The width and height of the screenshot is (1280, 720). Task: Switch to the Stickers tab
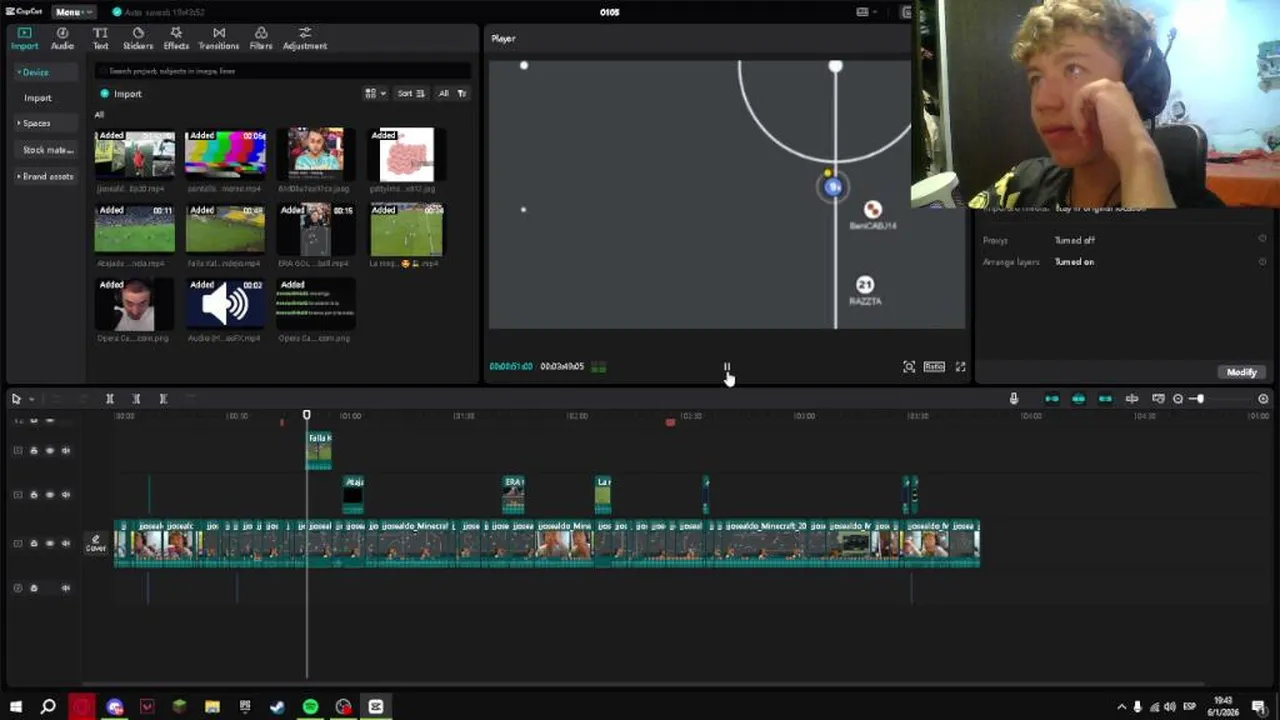(138, 39)
